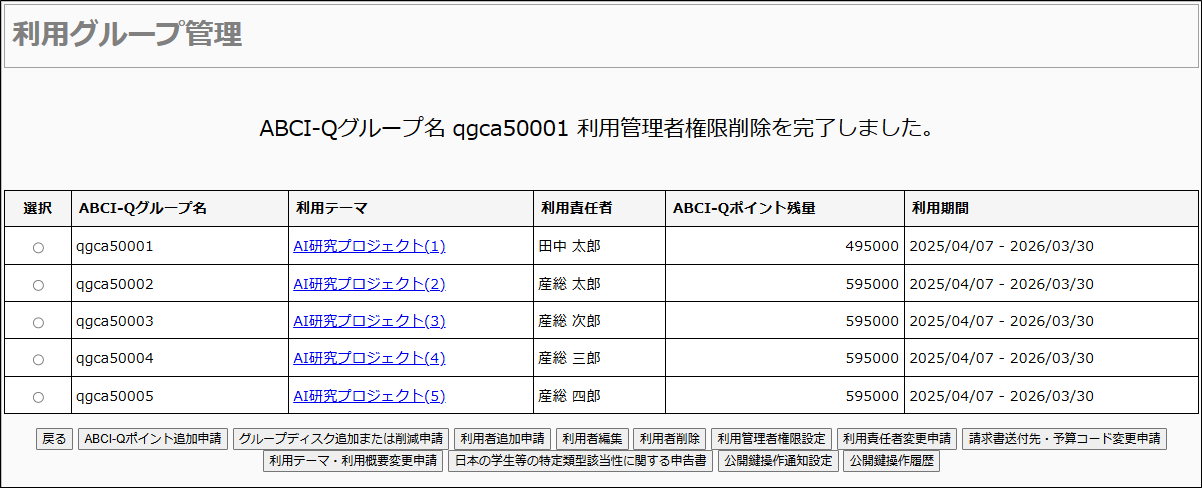
Task: Open the AI研究プロジェクト(1) link
Action: pyautogui.click(x=369, y=246)
